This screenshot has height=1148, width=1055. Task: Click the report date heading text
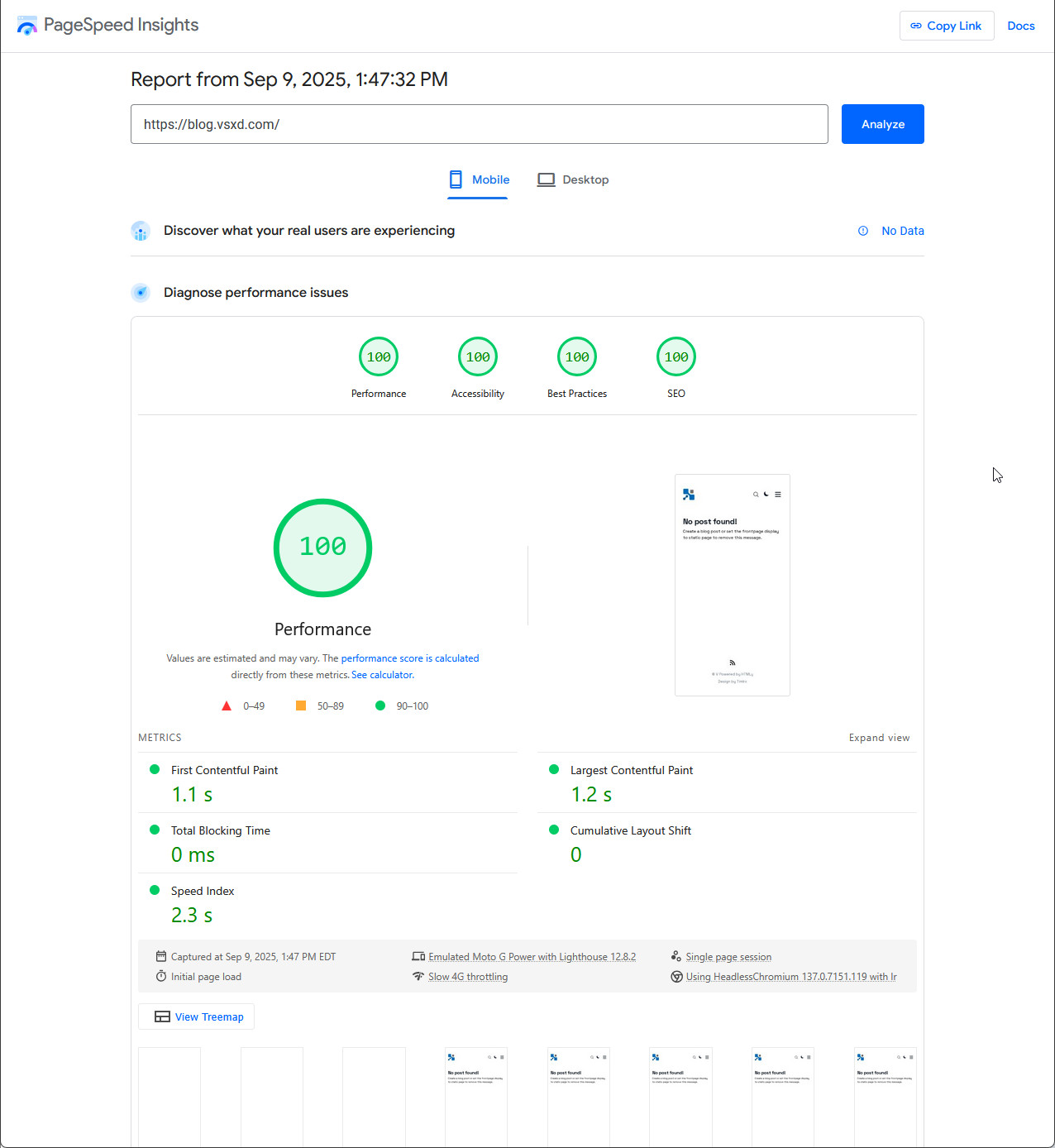pos(289,79)
